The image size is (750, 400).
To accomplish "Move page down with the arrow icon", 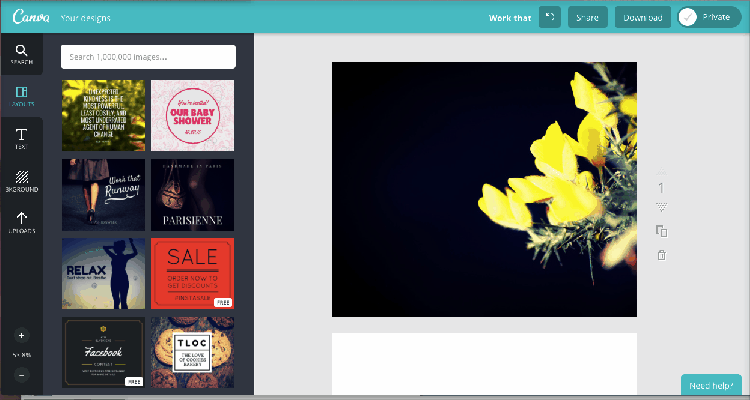I will point(661,207).
